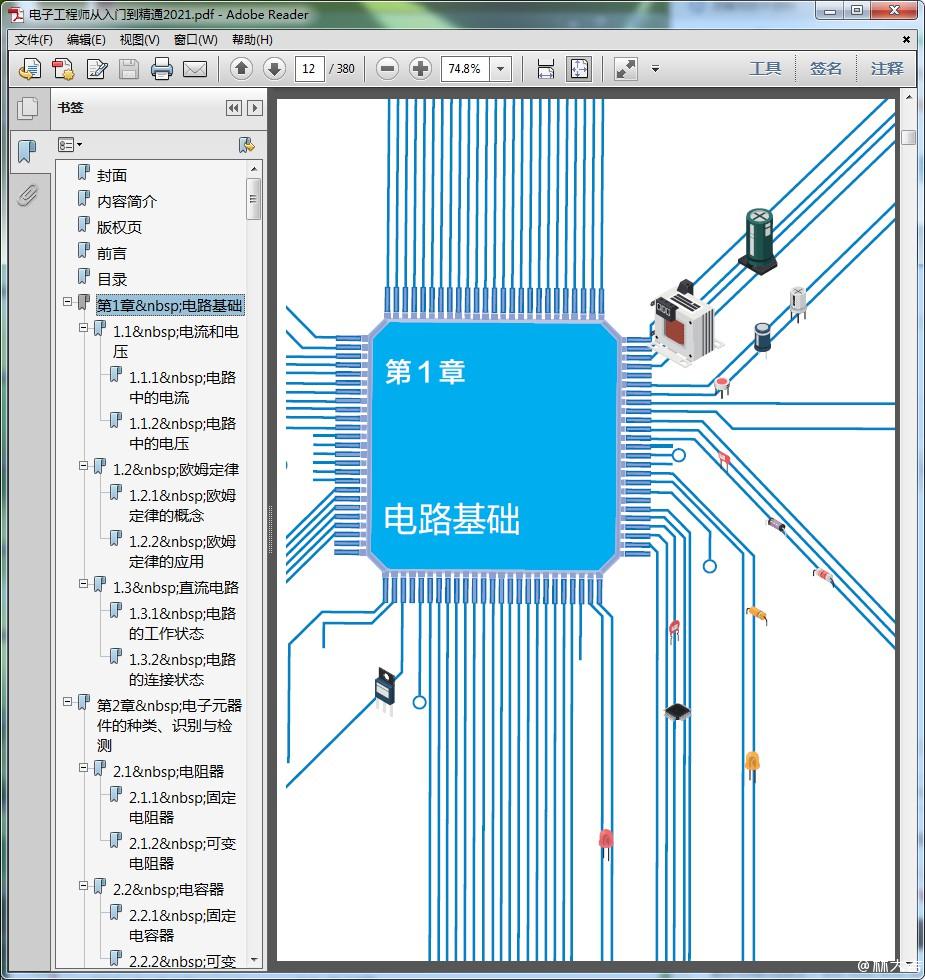Screen dimensions: 925x980
Task: Open the attachments paperclip panel
Action: point(27,195)
